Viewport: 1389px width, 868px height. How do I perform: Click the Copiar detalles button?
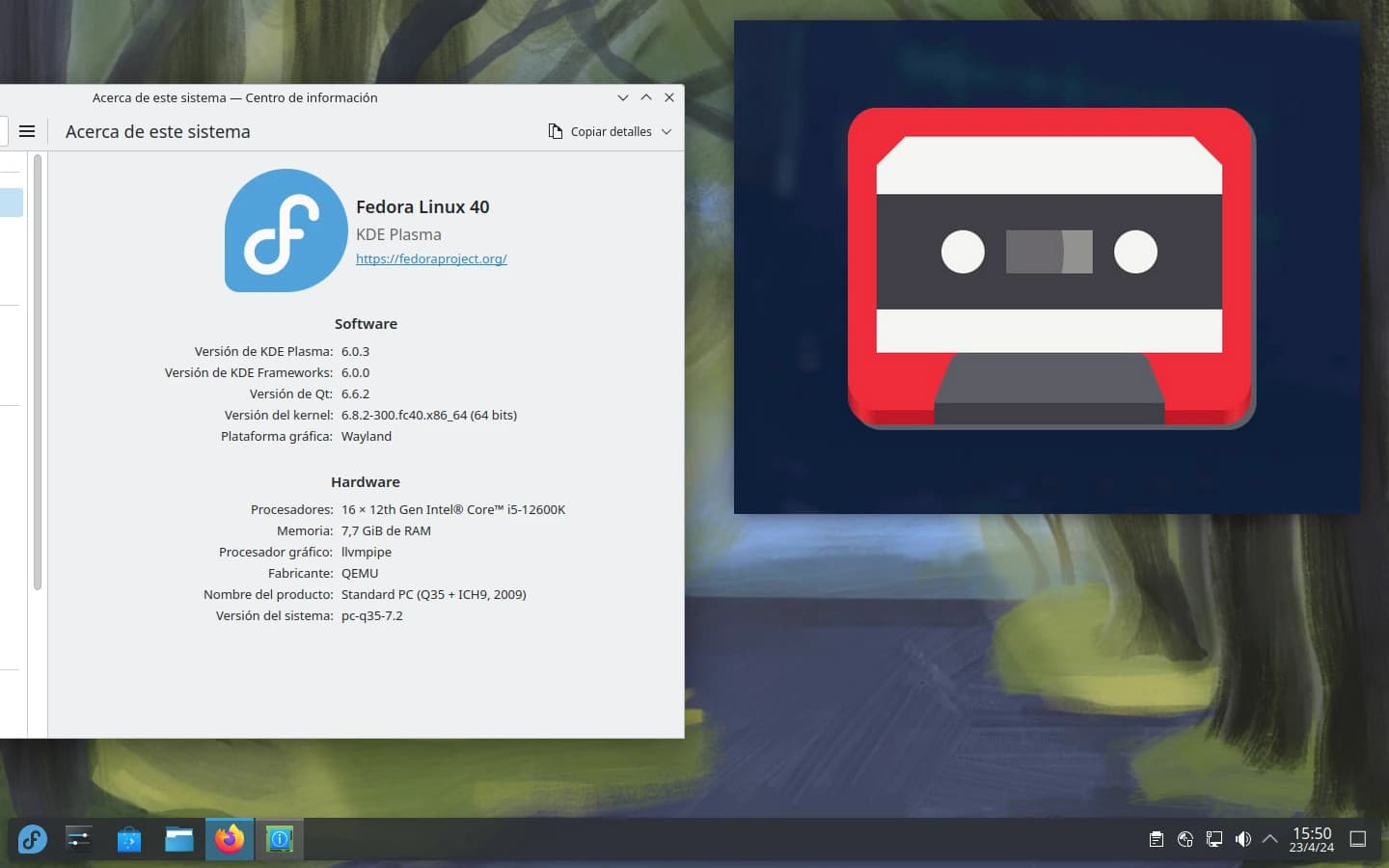(600, 131)
